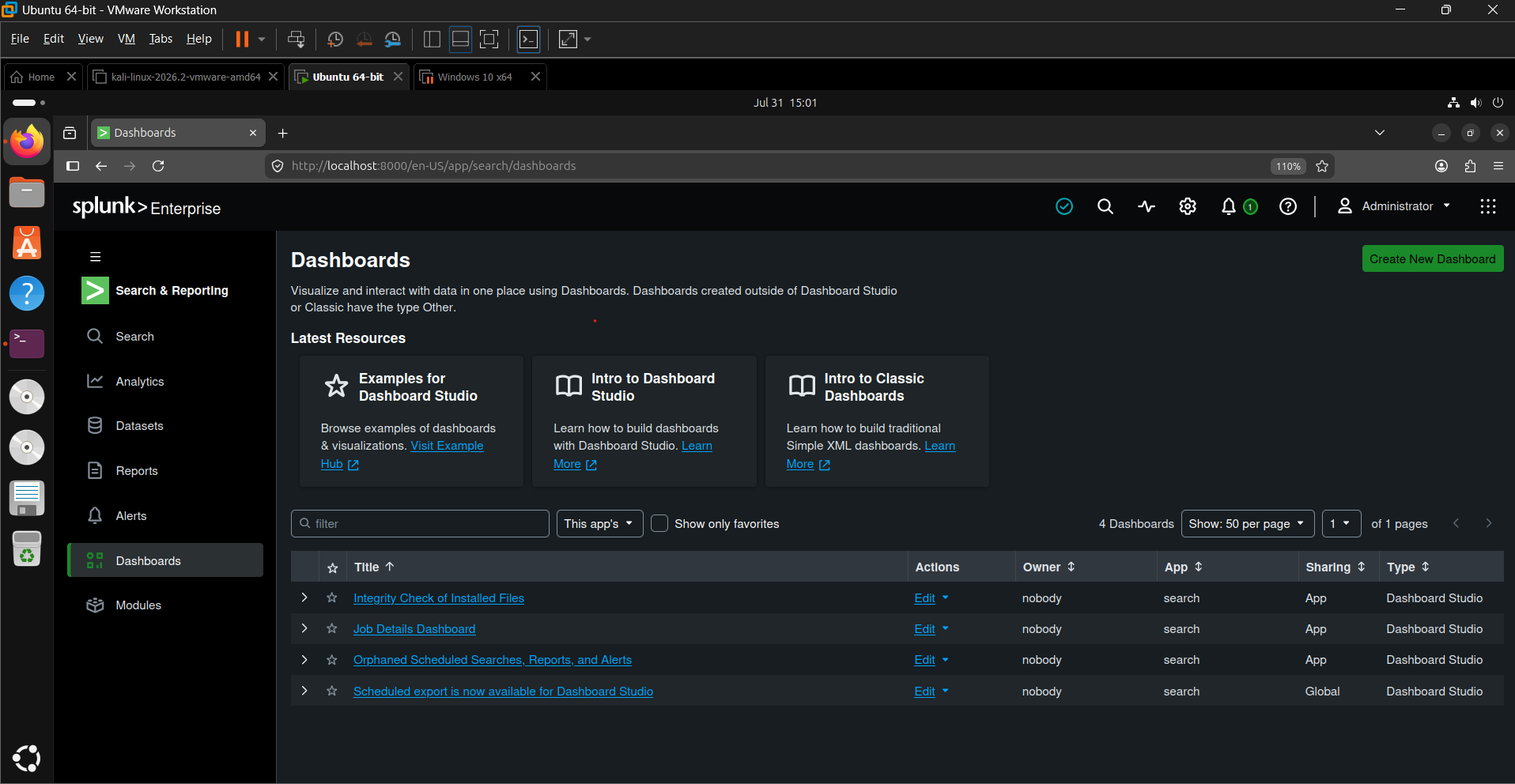Open VMware VM menu
1515x784 pixels.
(127, 39)
